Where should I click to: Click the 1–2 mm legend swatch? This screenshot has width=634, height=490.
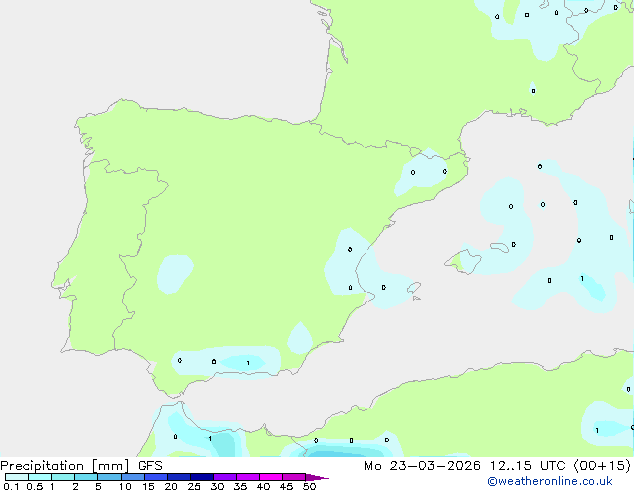[63, 477]
